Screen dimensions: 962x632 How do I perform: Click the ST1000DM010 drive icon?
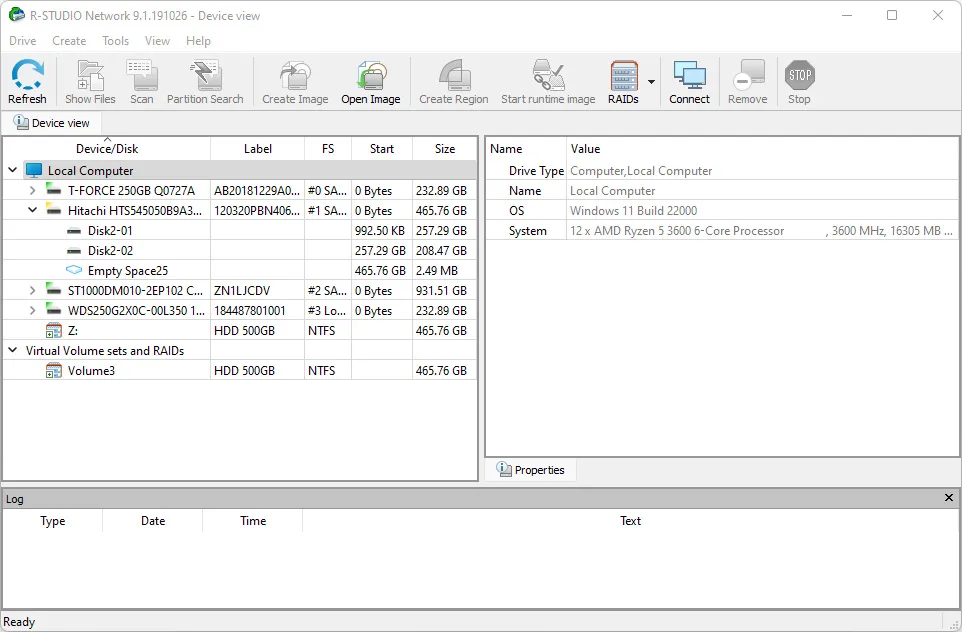(54, 290)
